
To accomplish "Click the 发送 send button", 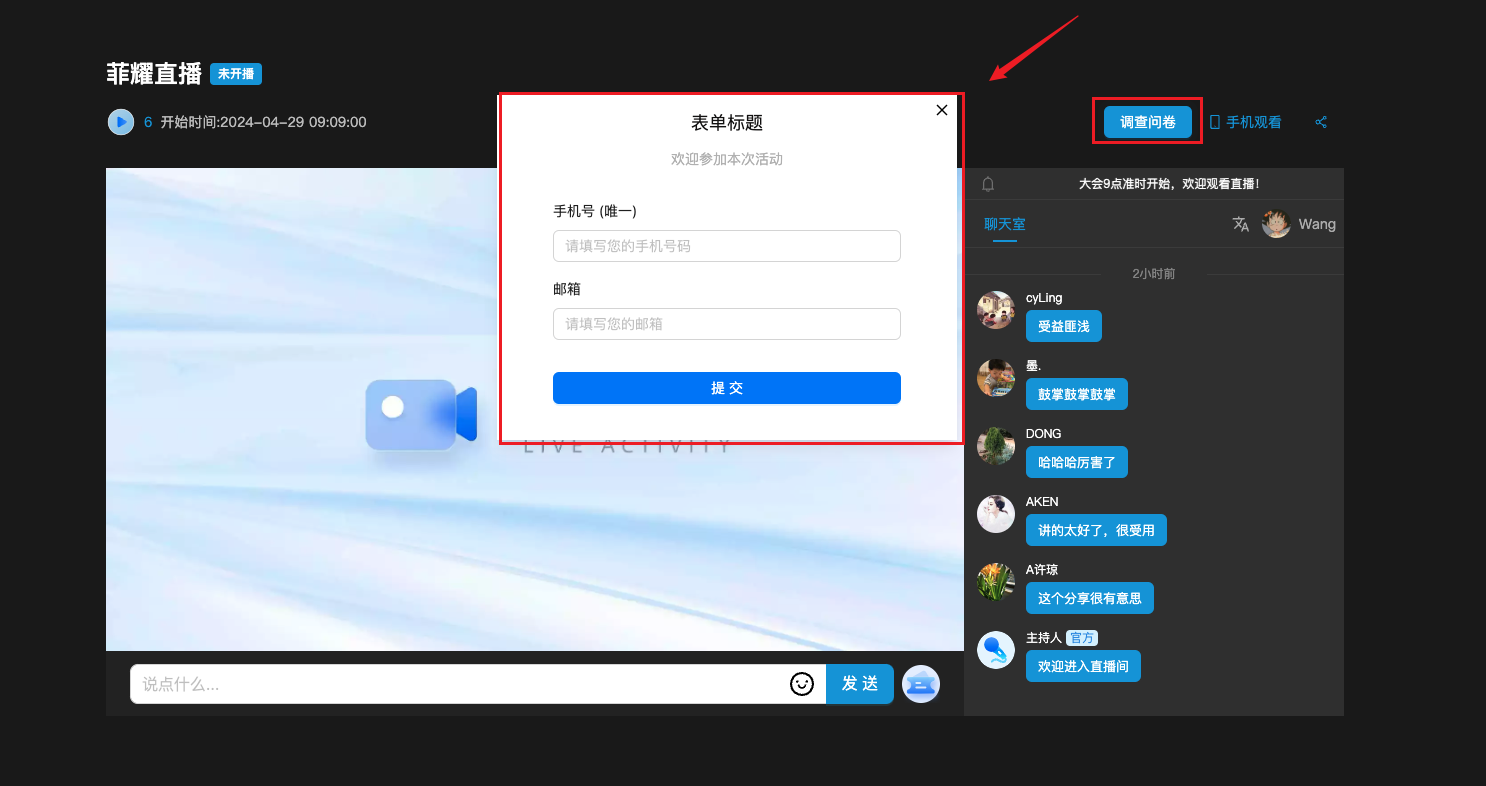I will [859, 684].
